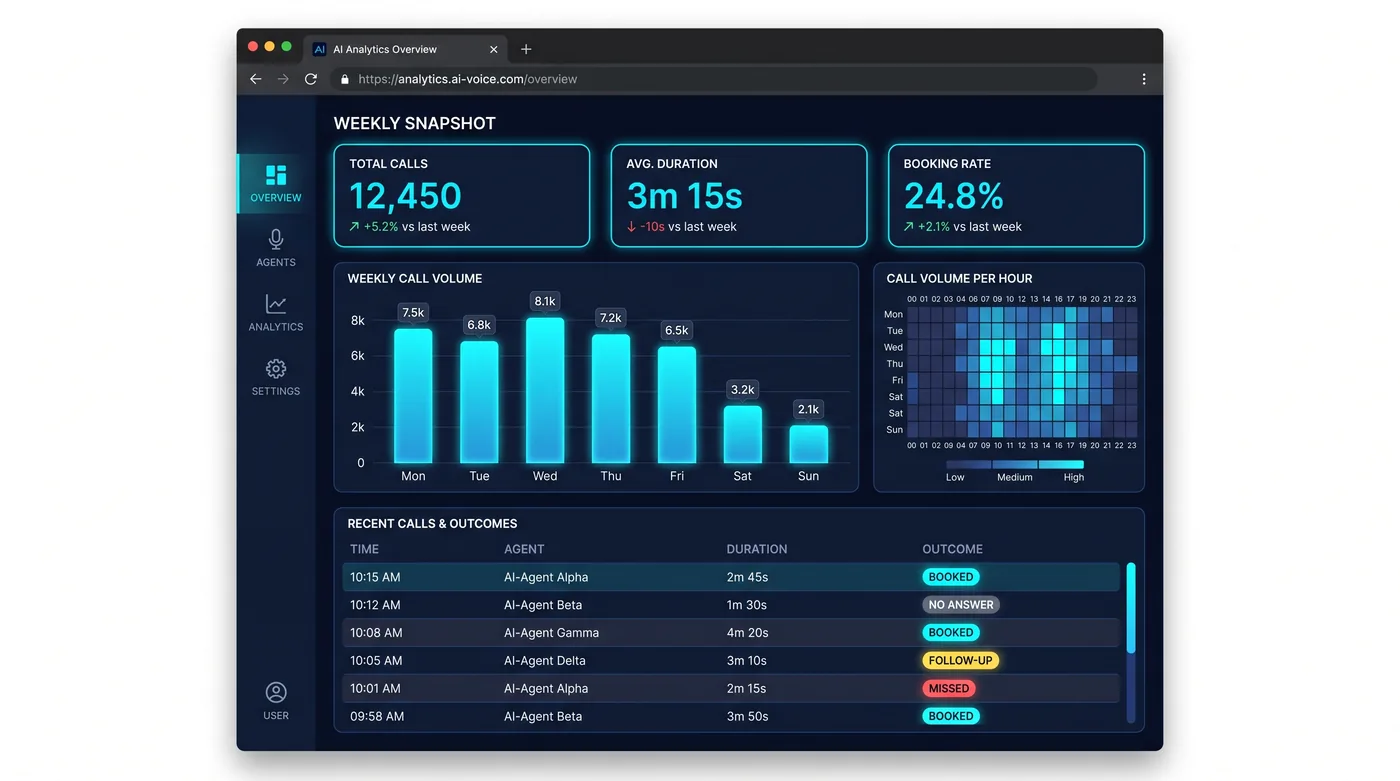
Task: Select the Wed bar in Weekly Call Volume
Action: pyautogui.click(x=545, y=390)
